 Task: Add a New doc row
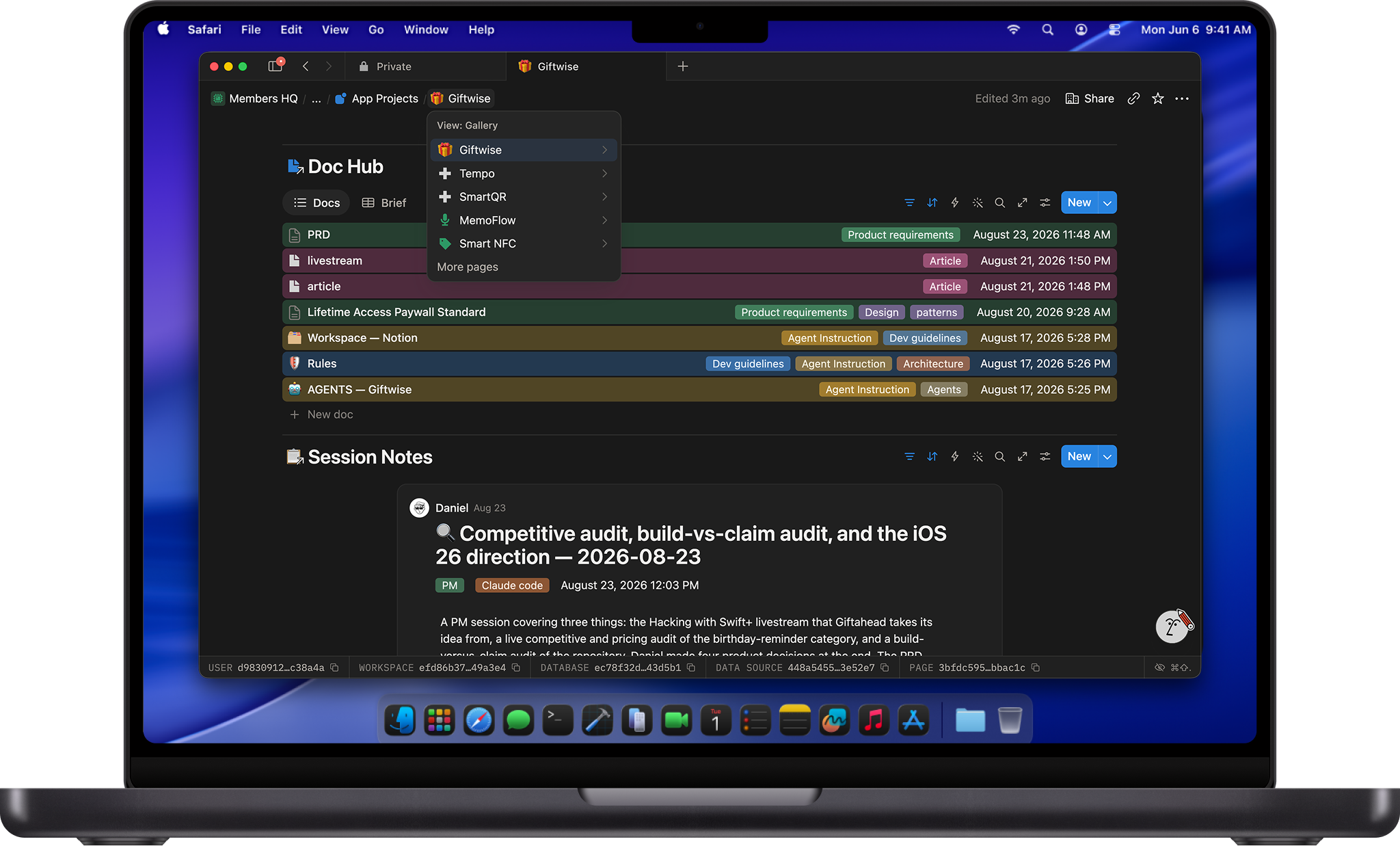pyautogui.click(x=322, y=414)
